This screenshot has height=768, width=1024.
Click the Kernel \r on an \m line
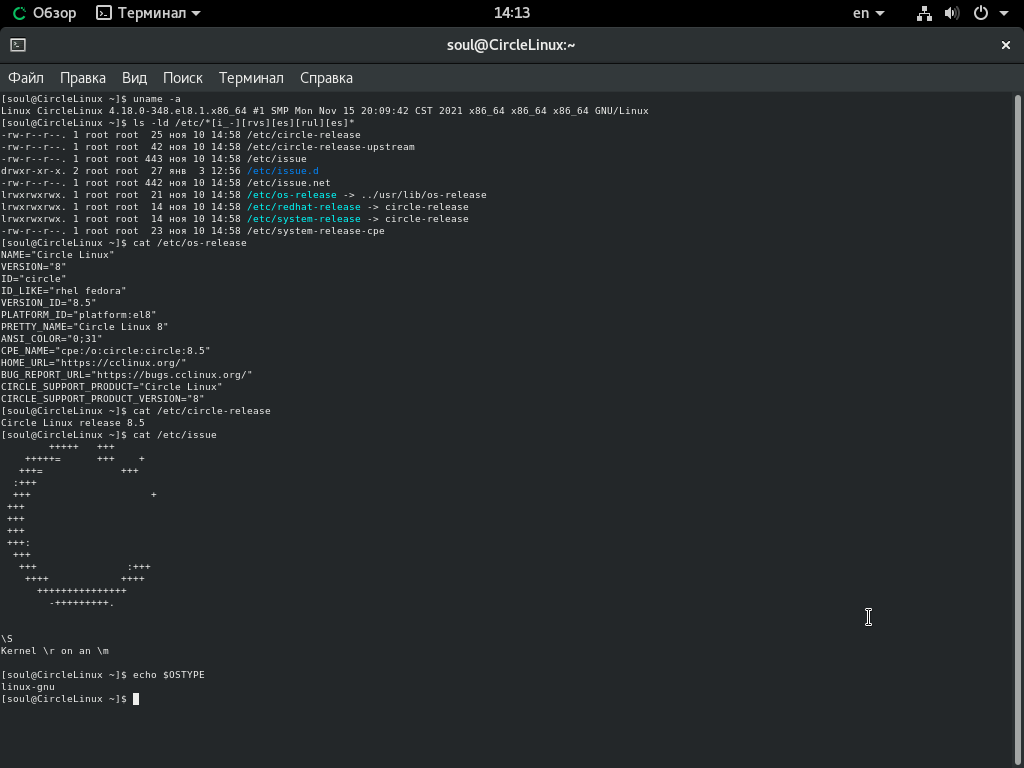pyautogui.click(x=55, y=651)
